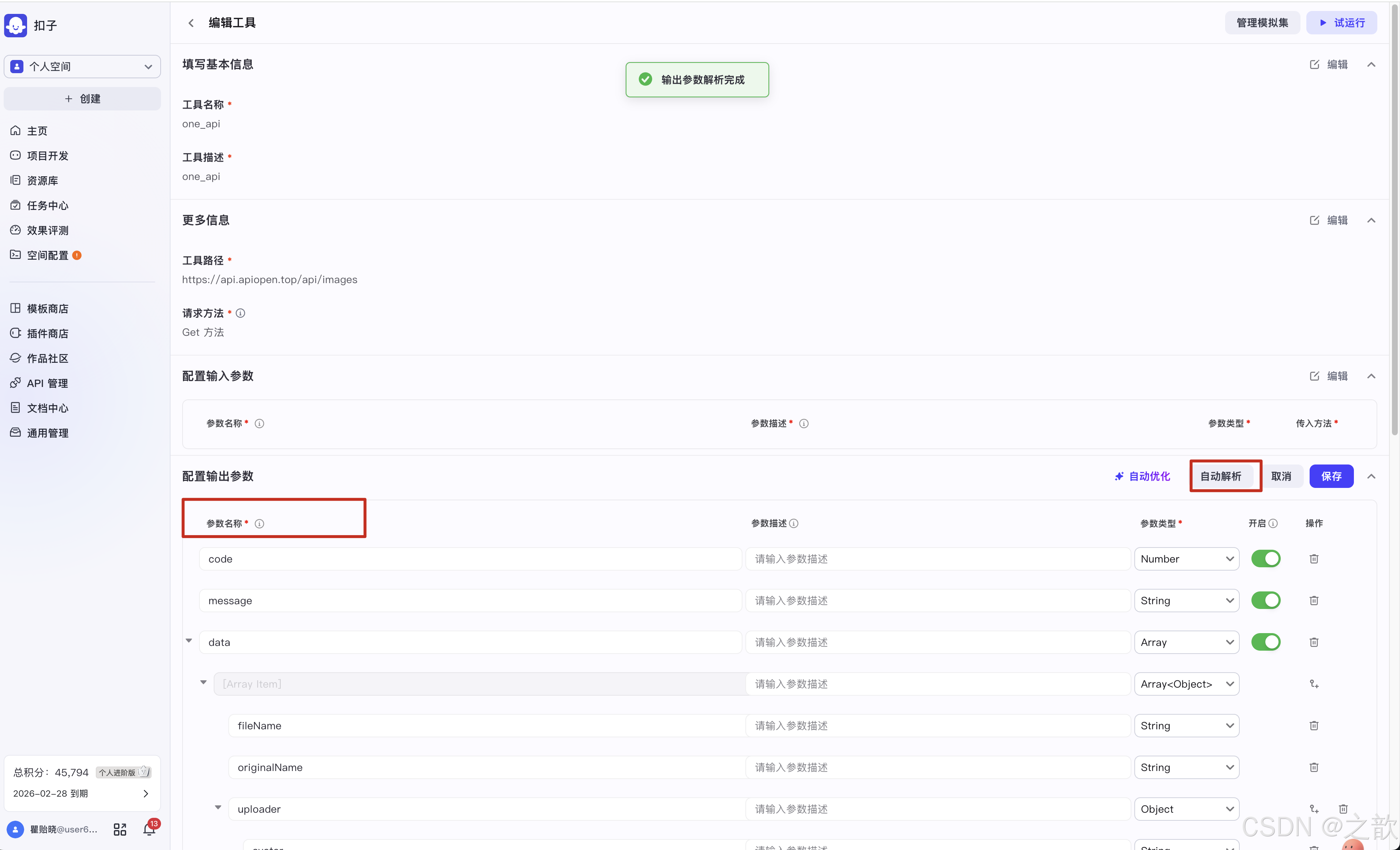Open 插件商店 in the sidebar
1400x850 pixels.
[x=48, y=333]
